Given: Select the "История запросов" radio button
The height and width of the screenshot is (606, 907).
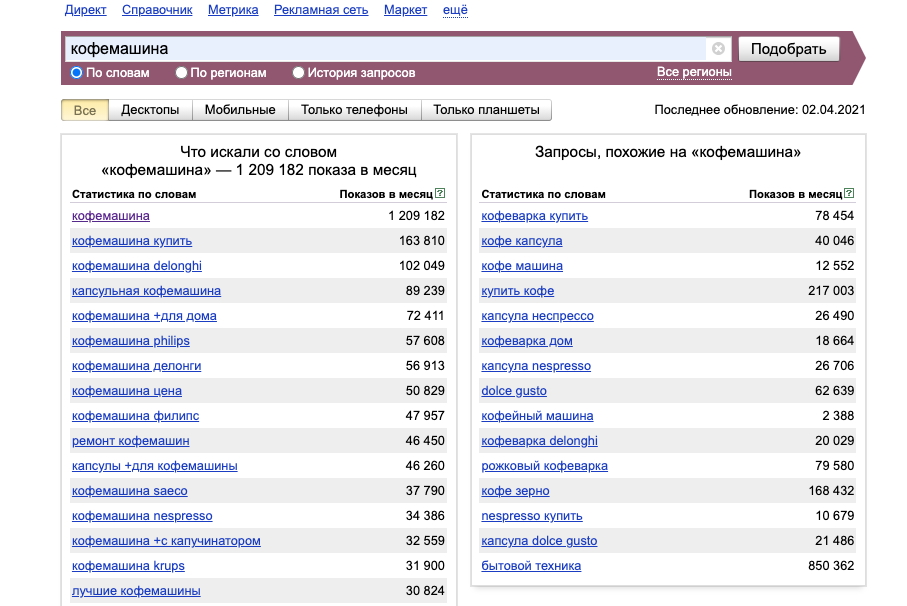Looking at the screenshot, I should pos(298,73).
